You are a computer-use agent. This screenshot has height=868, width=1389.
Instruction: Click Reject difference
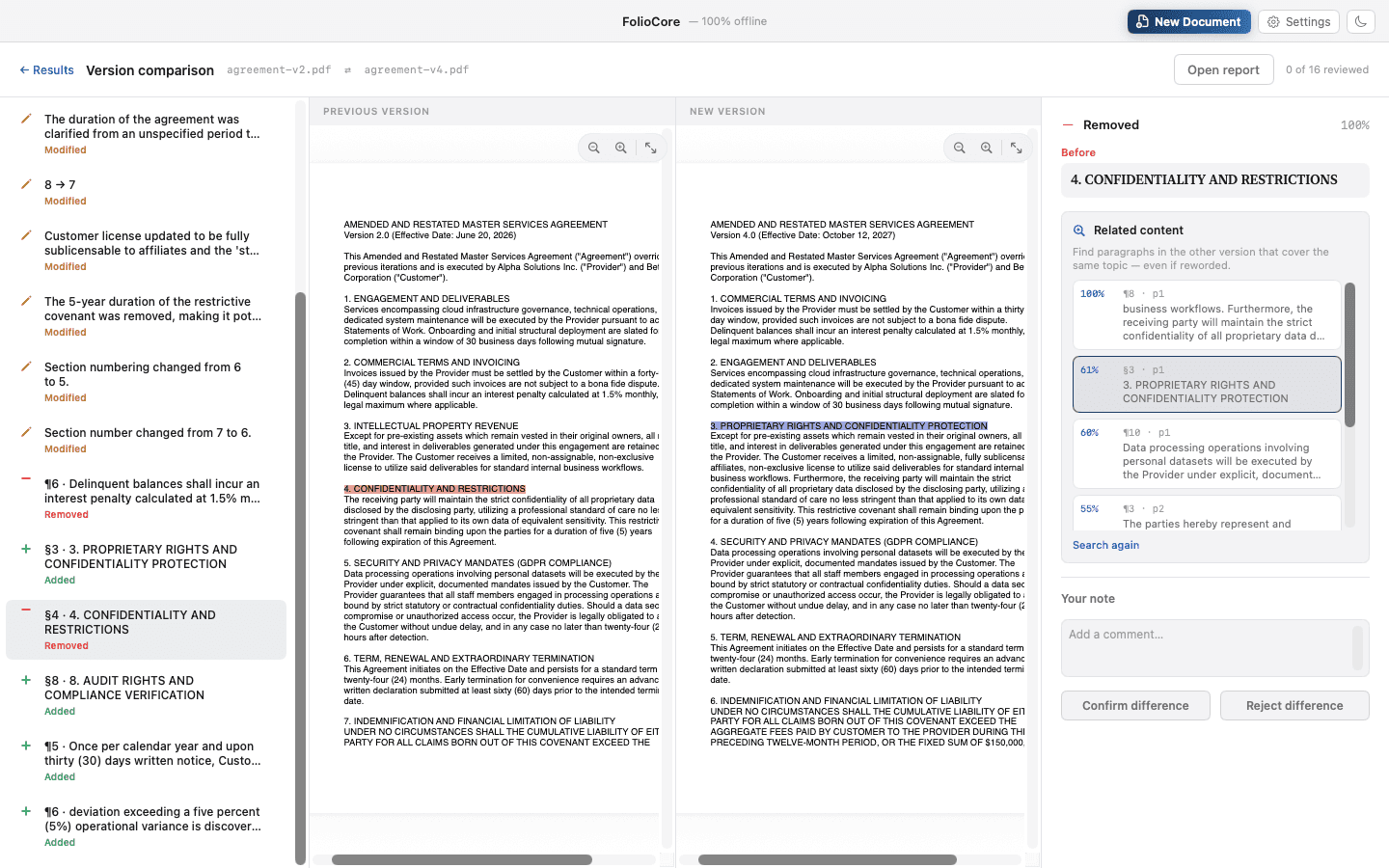1294,706
